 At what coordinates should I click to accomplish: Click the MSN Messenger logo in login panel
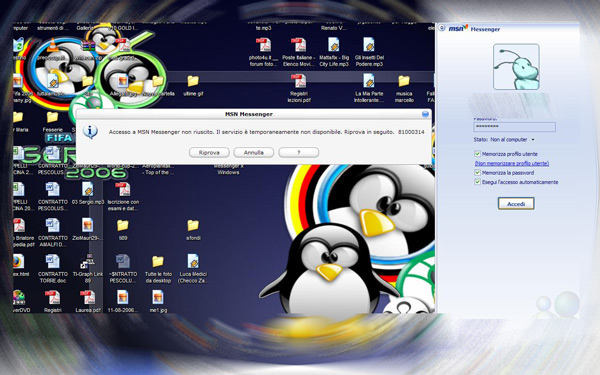[458, 28]
